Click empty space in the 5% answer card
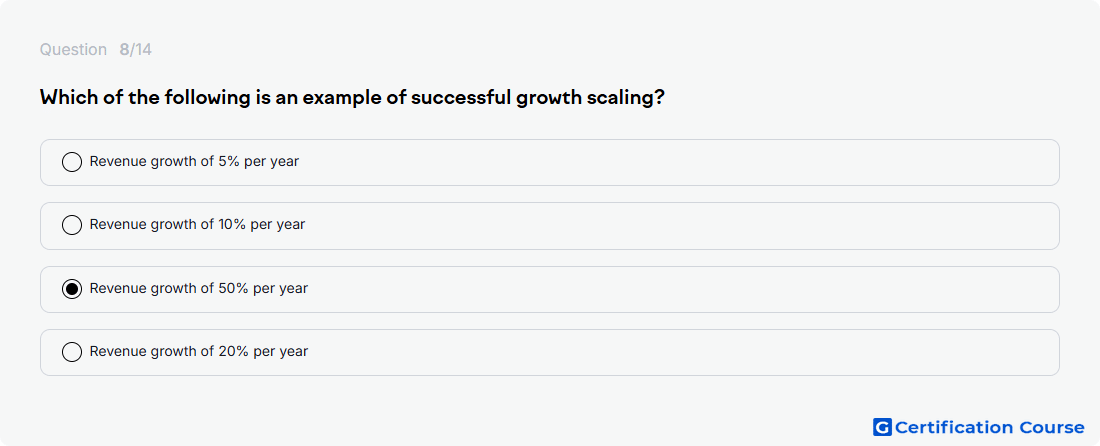This screenshot has height=446, width=1100. click(x=673, y=162)
